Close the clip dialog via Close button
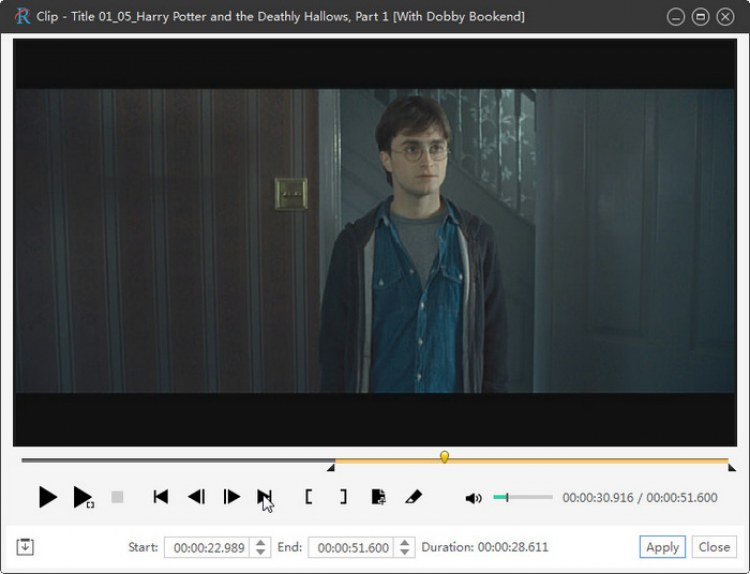Screen dimensions: 750x574 (714, 547)
